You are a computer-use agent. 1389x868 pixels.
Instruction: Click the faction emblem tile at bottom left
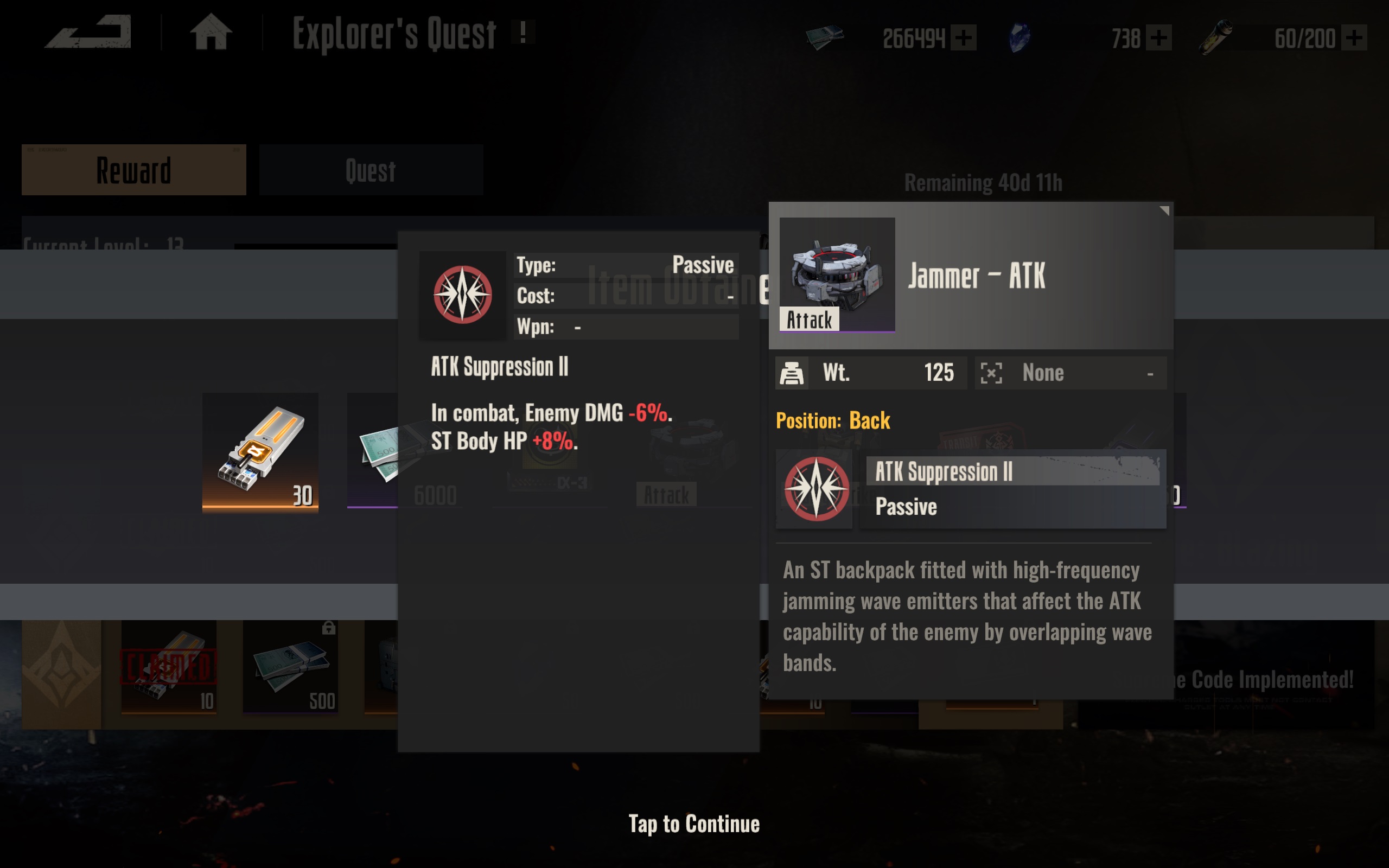(x=61, y=673)
